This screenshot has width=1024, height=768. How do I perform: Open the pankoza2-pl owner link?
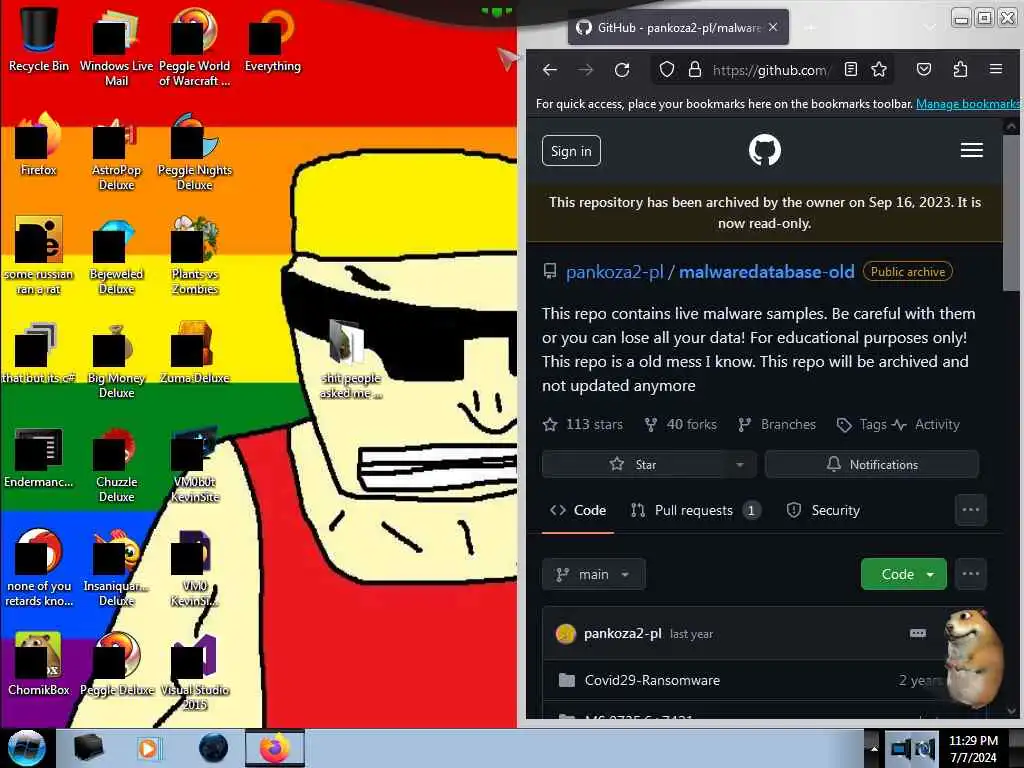615,272
